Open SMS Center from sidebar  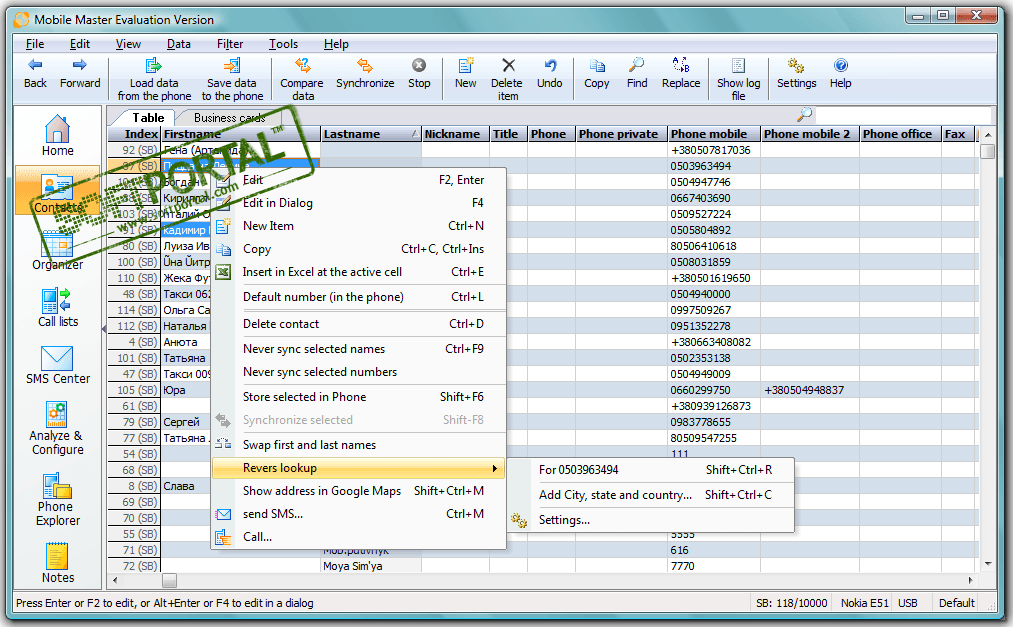(58, 365)
